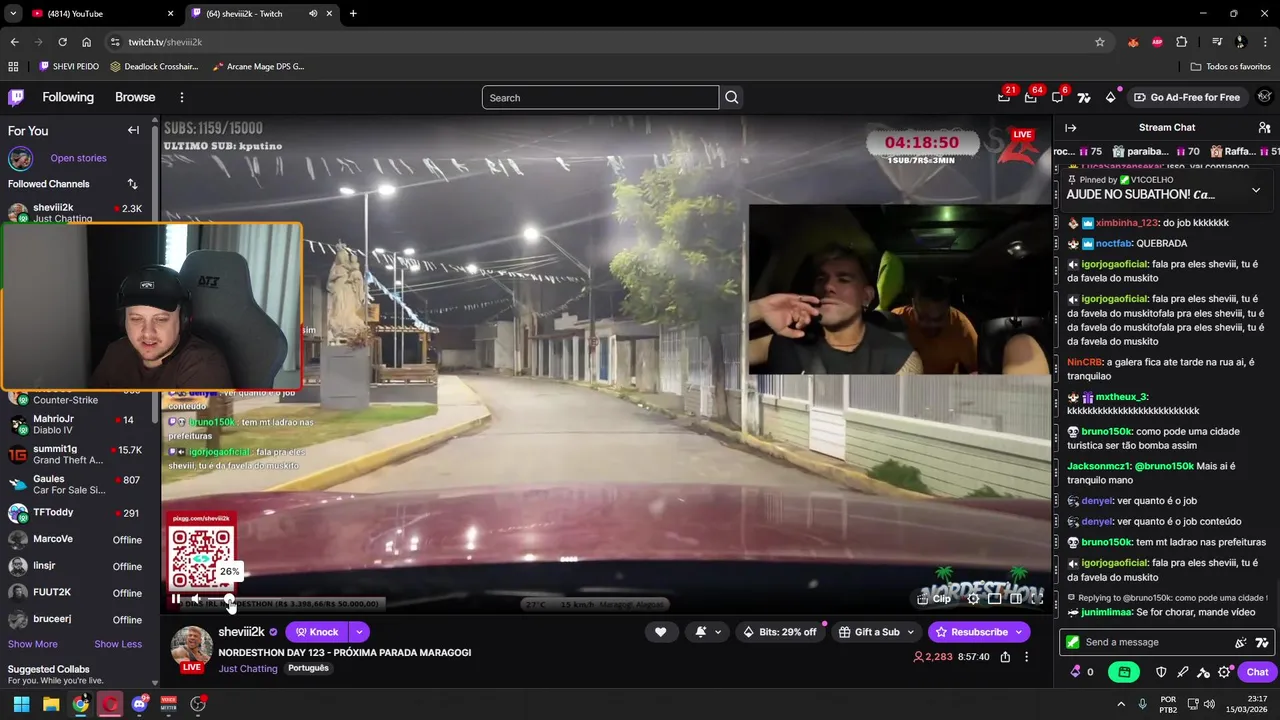Open Twitch top nav more options dots

182,97
